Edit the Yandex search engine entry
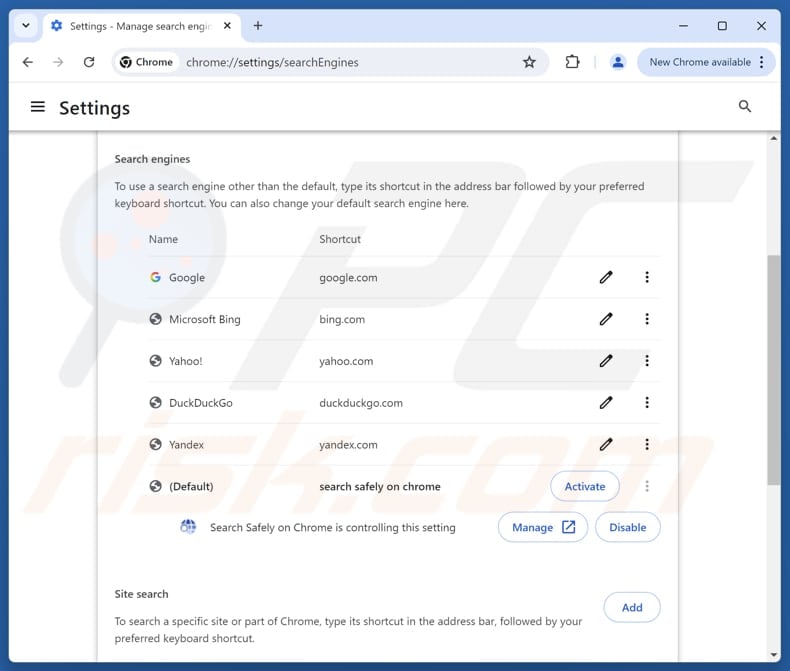This screenshot has width=790, height=671. 606,444
